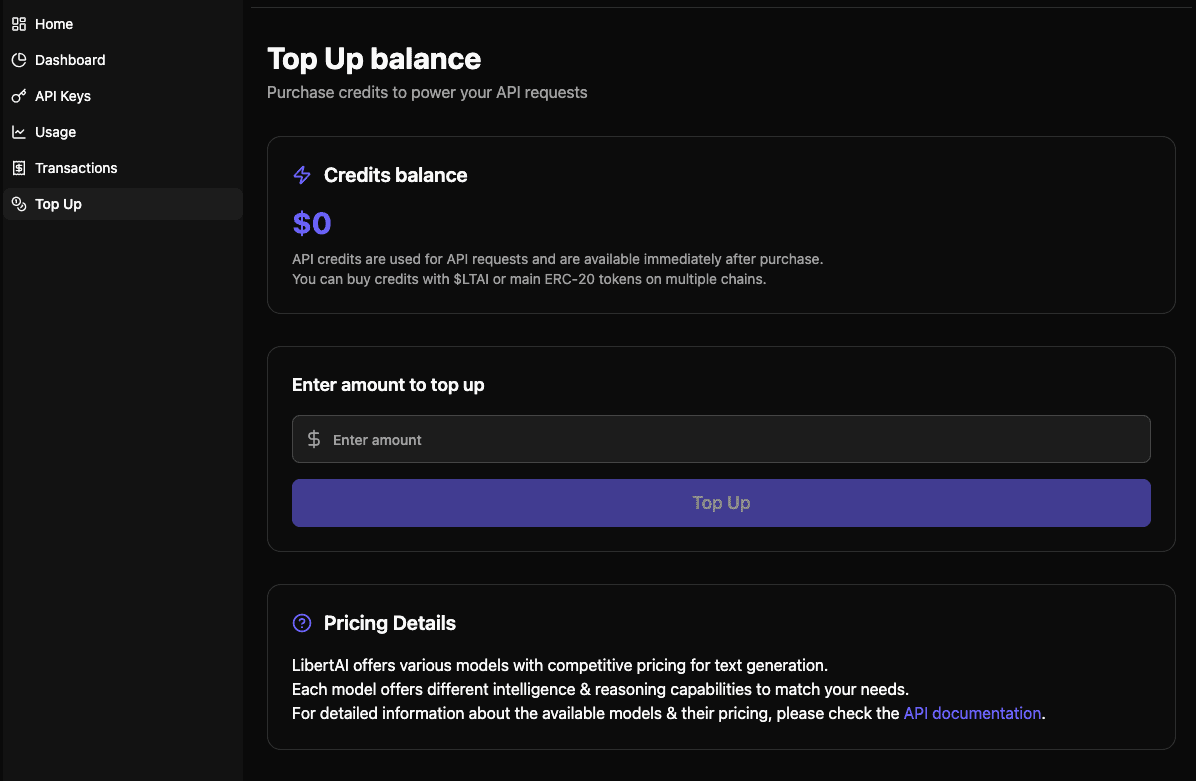Click the lightning bolt icon beside Credits balance
1196x781 pixels.
coord(302,176)
